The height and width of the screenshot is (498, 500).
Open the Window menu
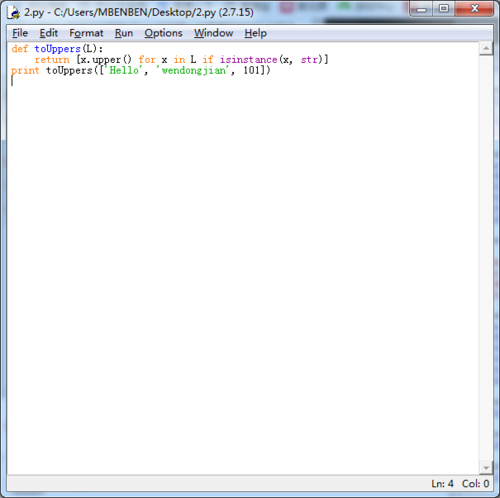(214, 33)
